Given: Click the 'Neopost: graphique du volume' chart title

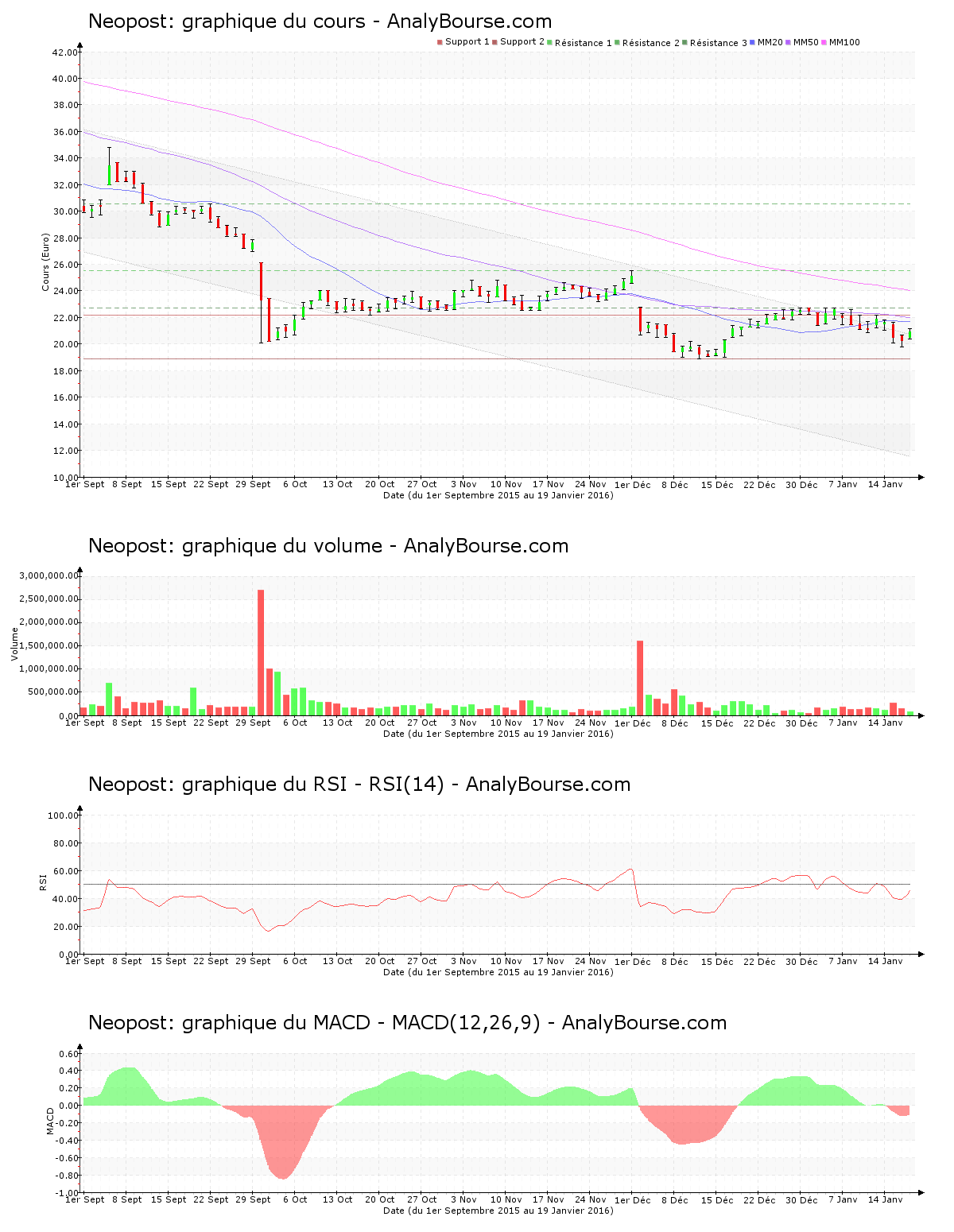Looking at the screenshot, I should point(328,546).
